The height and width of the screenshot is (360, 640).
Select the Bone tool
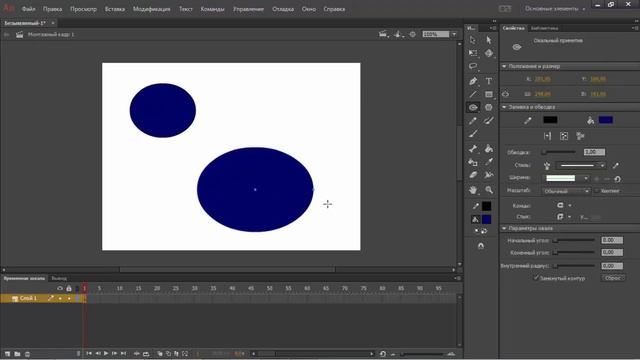(x=473, y=149)
